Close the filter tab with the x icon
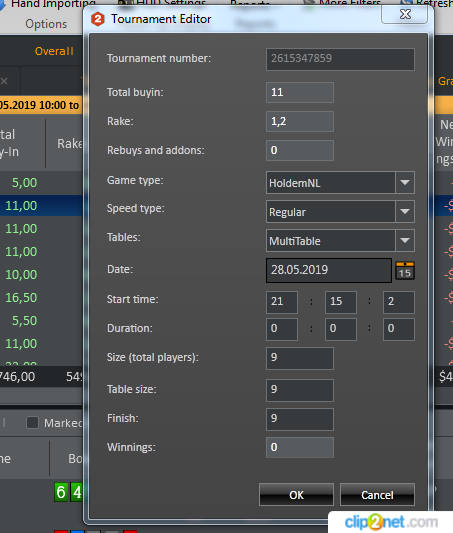Viewport: 453px width, 533px height. click(4, 81)
